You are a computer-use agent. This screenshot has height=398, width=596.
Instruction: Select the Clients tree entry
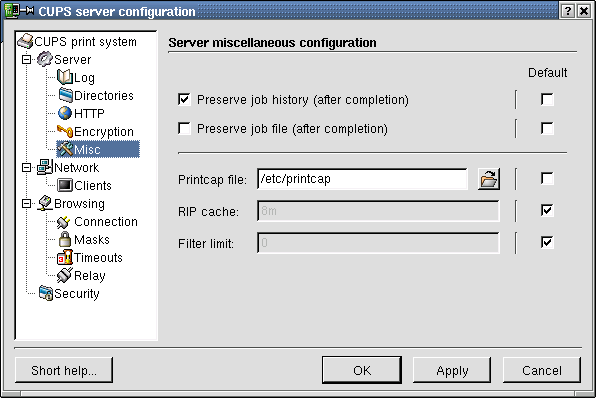tap(93, 186)
